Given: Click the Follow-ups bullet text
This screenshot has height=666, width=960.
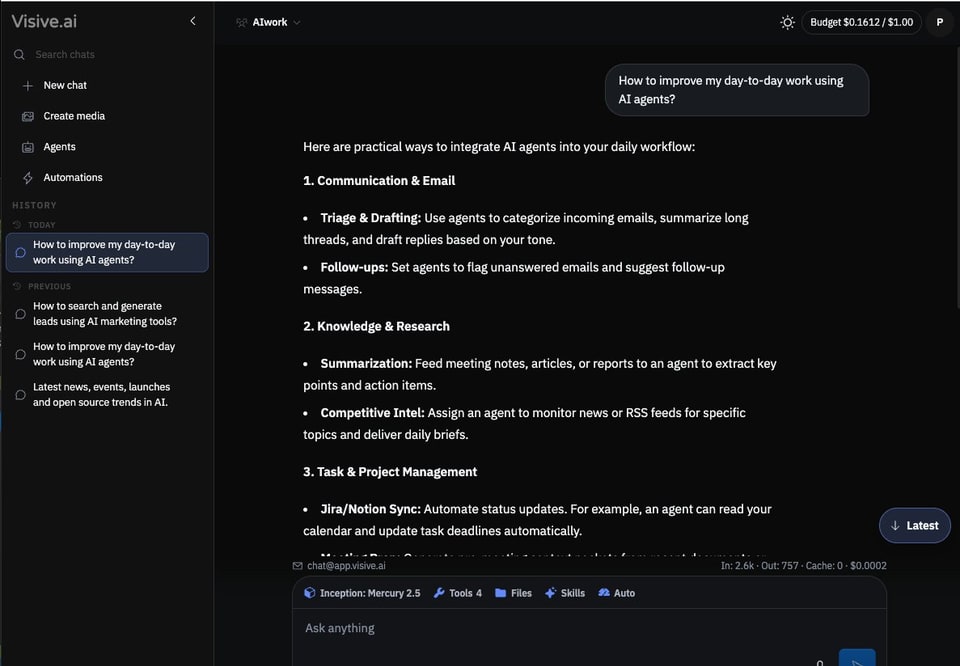Looking at the screenshot, I should [514, 278].
